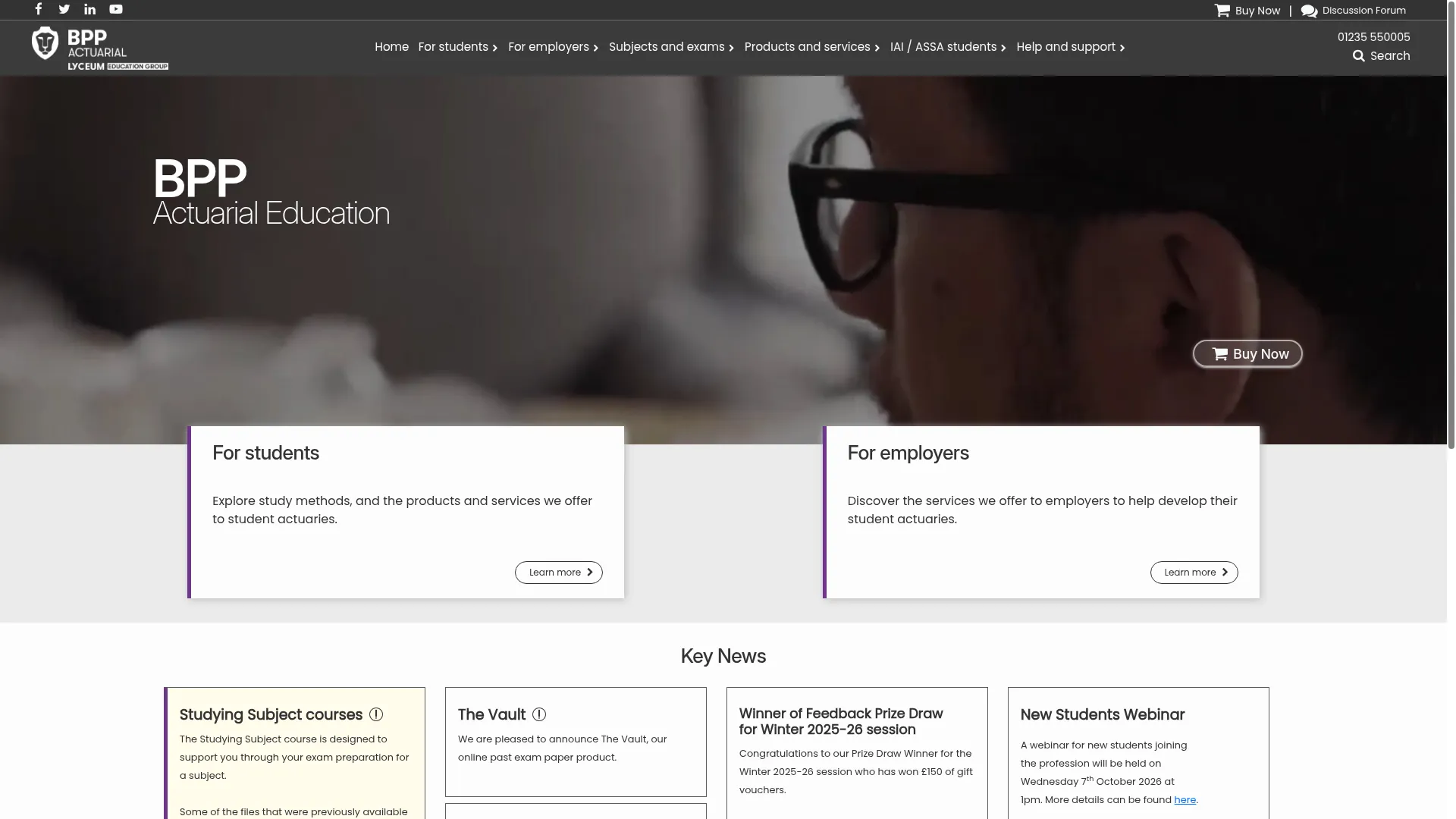Click the Key News heading
Image resolution: width=1456 pixels, height=819 pixels.
(723, 657)
